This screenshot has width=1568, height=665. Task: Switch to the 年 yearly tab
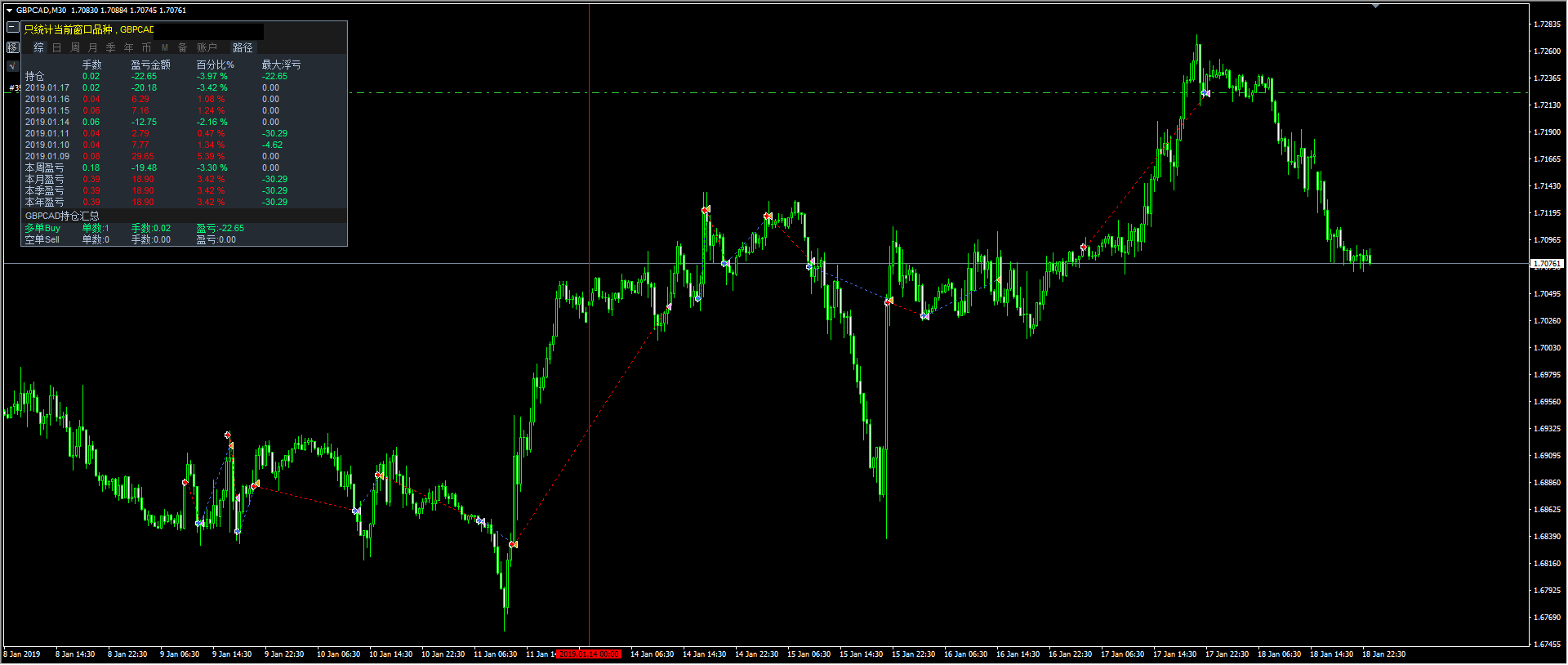click(129, 47)
